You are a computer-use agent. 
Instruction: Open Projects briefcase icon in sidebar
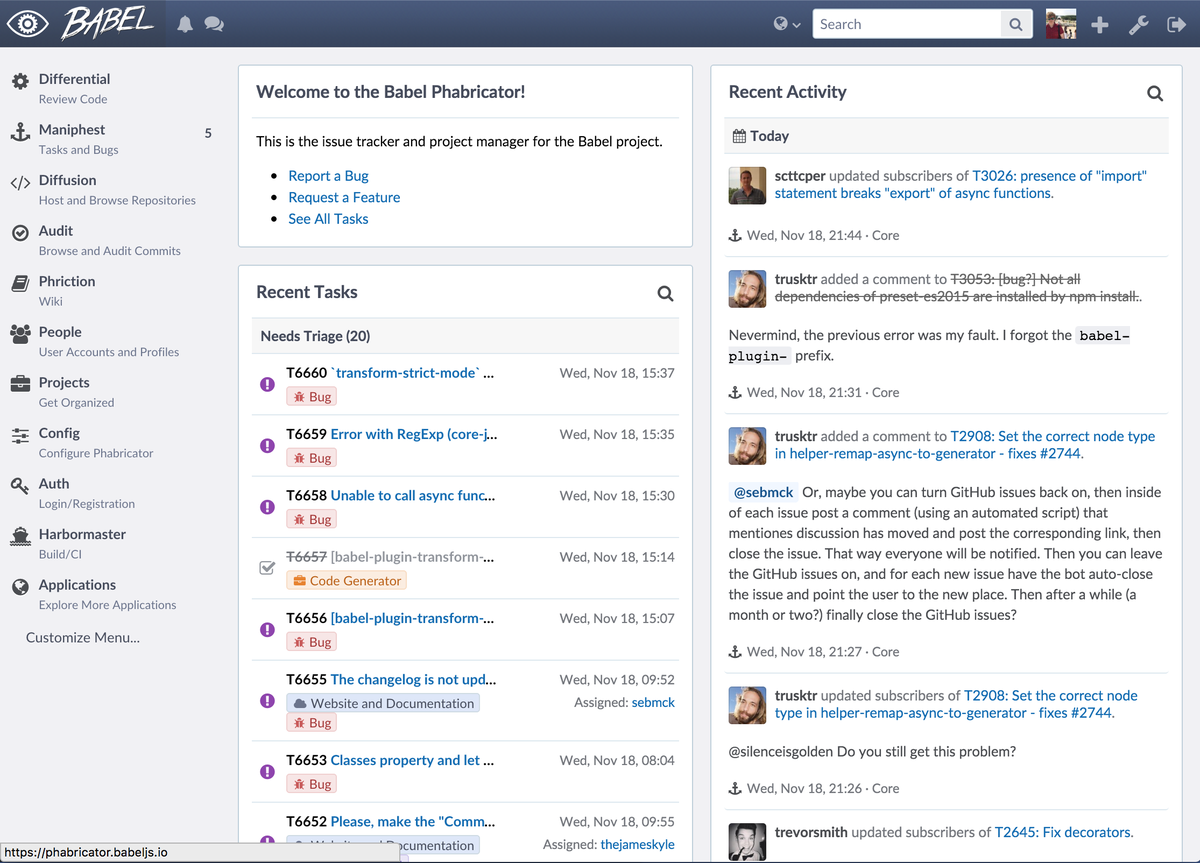tap(20, 384)
